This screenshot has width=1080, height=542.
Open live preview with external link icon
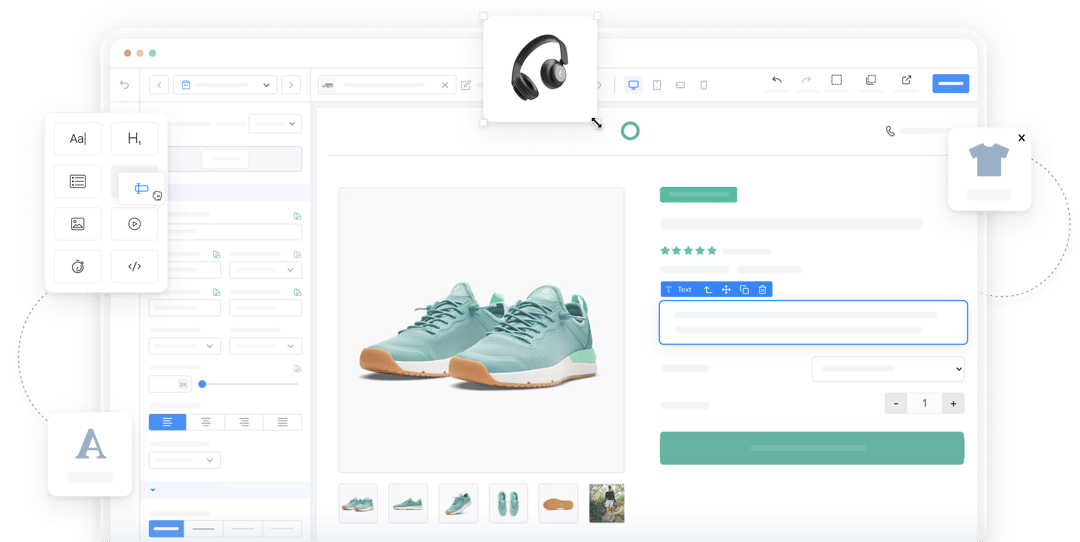[x=906, y=80]
